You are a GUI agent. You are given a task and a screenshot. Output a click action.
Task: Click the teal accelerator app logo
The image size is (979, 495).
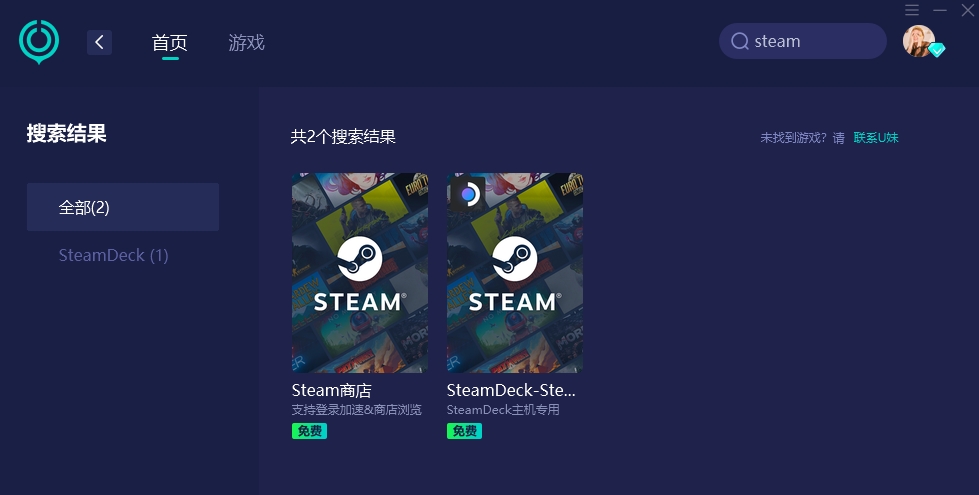coord(39,42)
